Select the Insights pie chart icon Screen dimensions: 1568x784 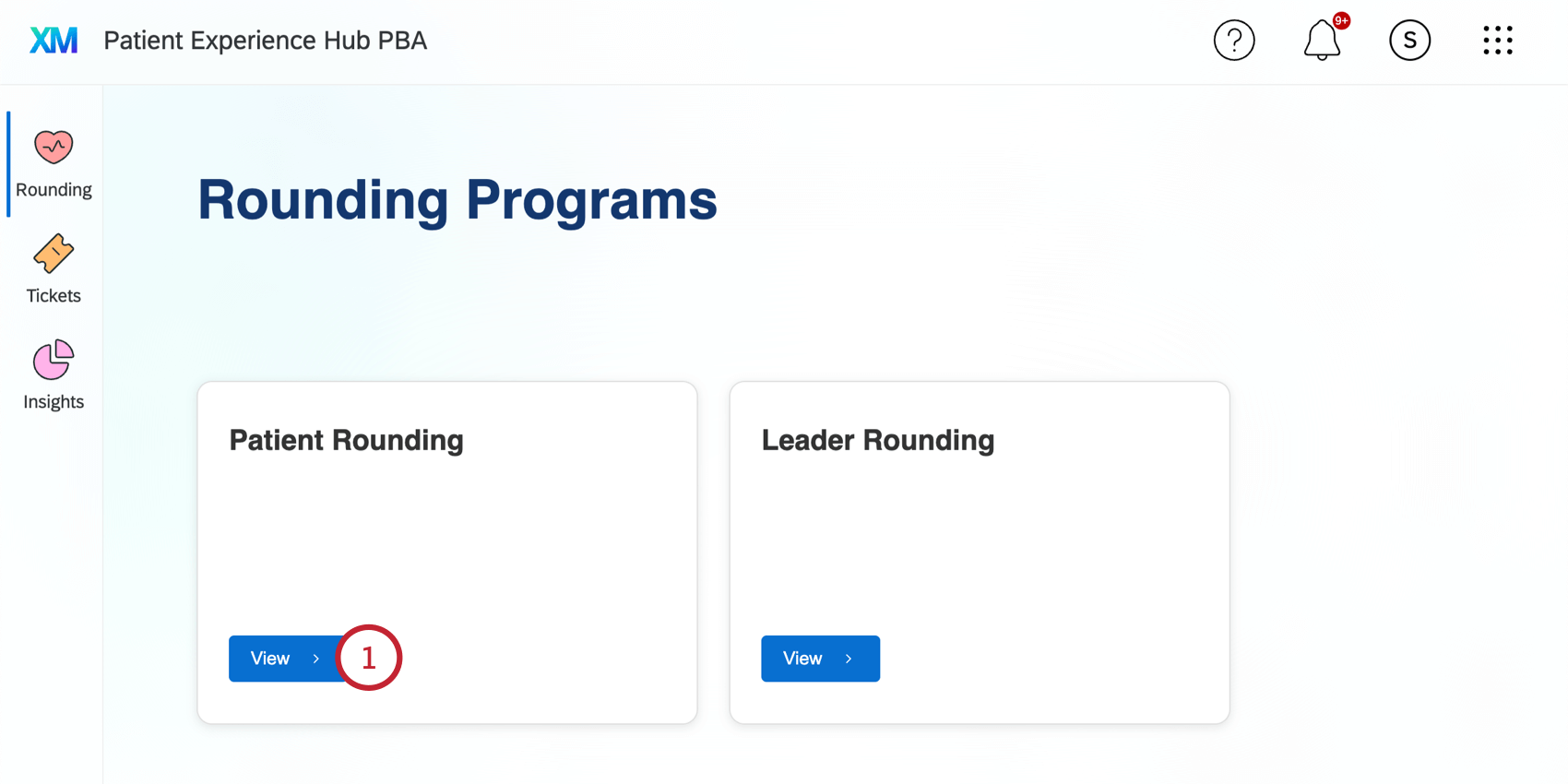53,358
